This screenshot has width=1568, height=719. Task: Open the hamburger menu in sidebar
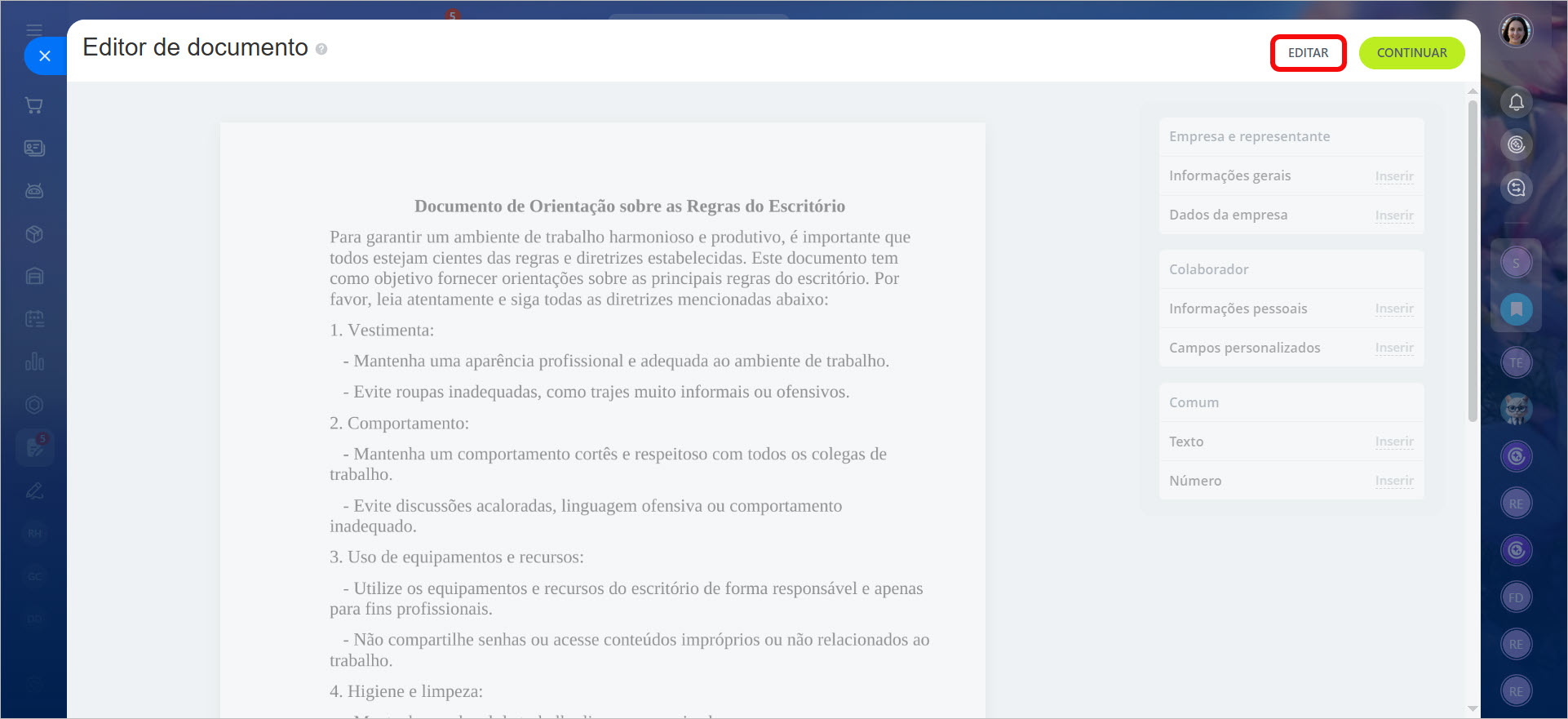34,30
